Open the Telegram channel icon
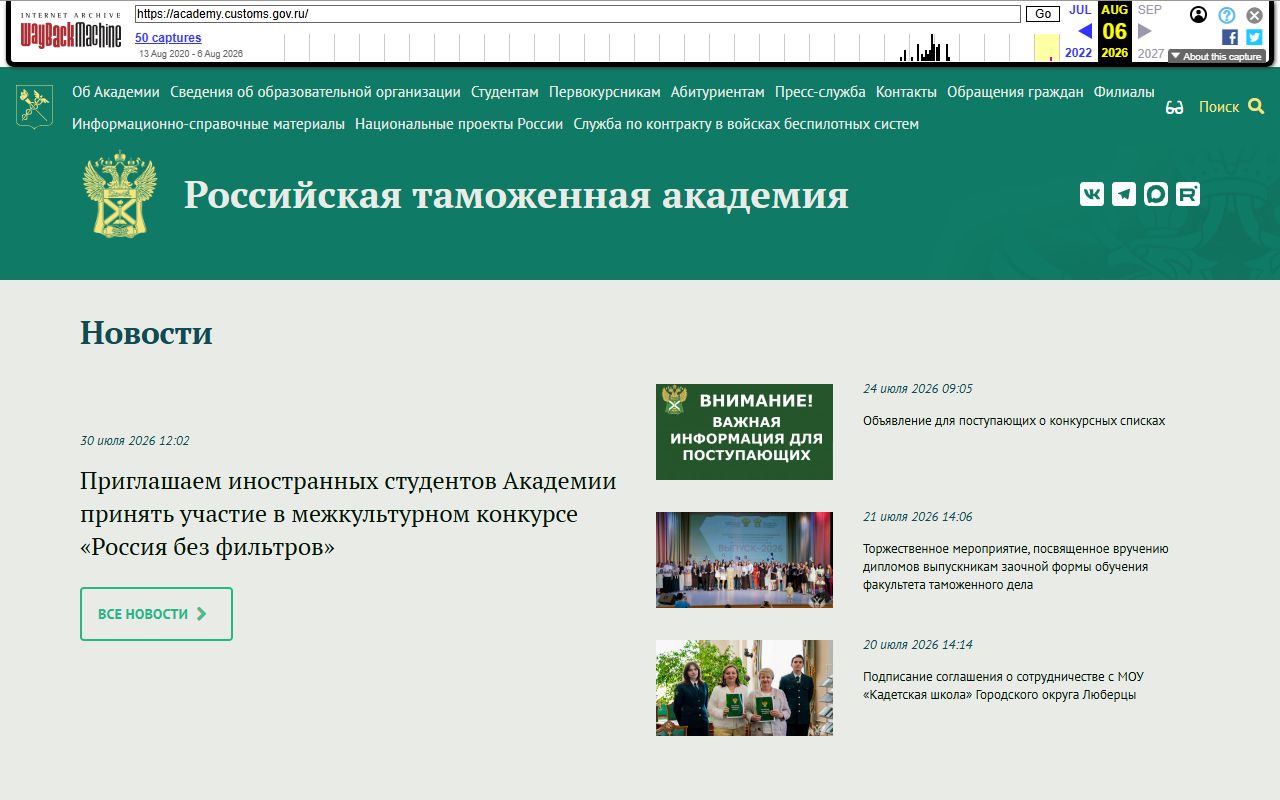This screenshot has height=800, width=1280. 1124,194
